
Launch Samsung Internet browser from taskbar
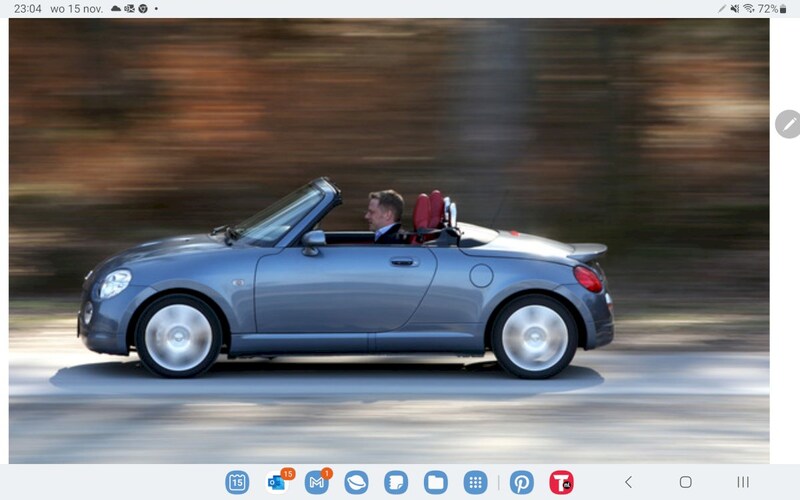click(x=356, y=482)
